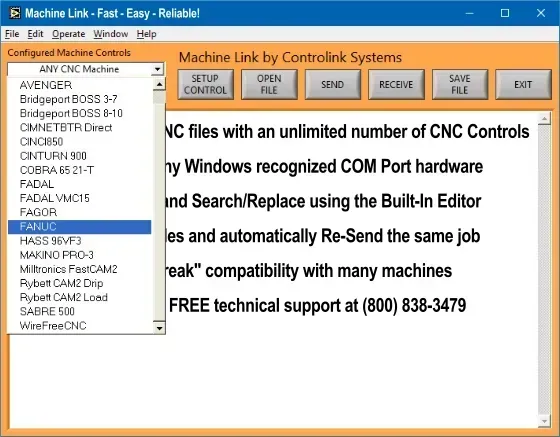Screen dimensions: 560x437
Task: Select Rybett CAM2 Load entry
Action: [79, 297]
